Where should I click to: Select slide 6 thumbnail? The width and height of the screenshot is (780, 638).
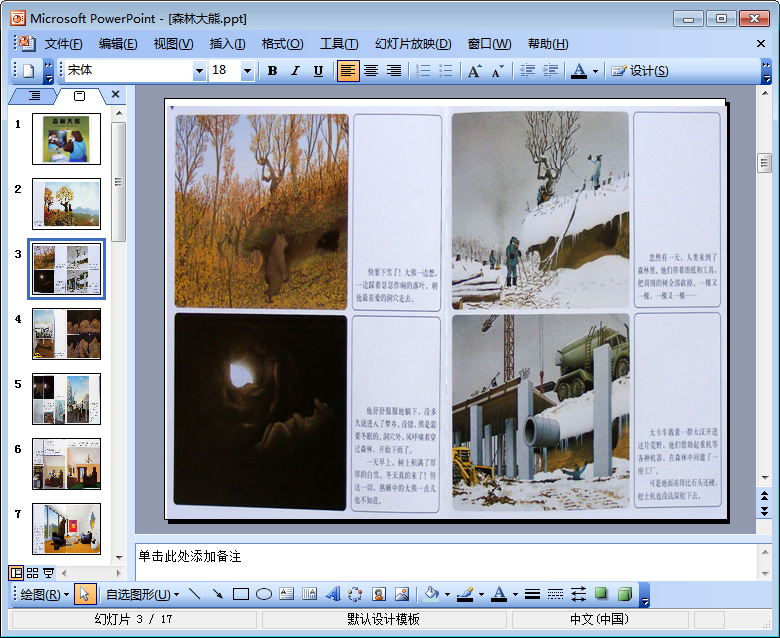point(67,464)
